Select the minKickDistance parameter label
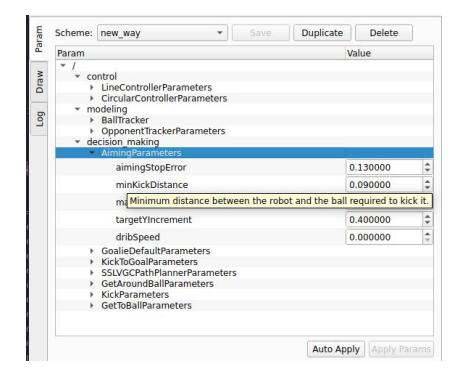The height and width of the screenshot is (379, 460). pos(152,185)
